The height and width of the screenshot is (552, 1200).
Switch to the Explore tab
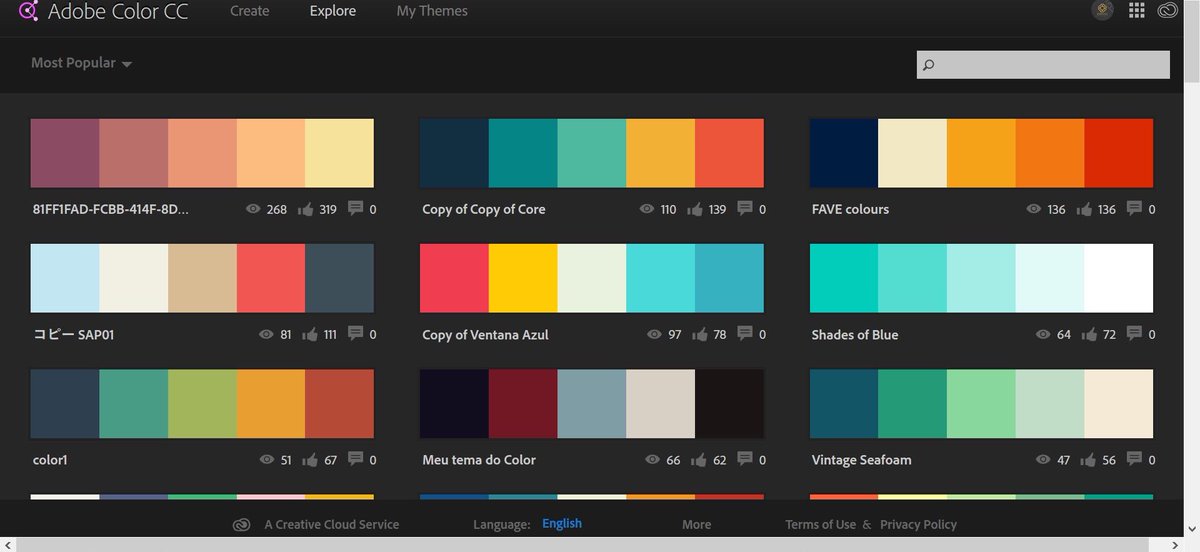(x=333, y=11)
